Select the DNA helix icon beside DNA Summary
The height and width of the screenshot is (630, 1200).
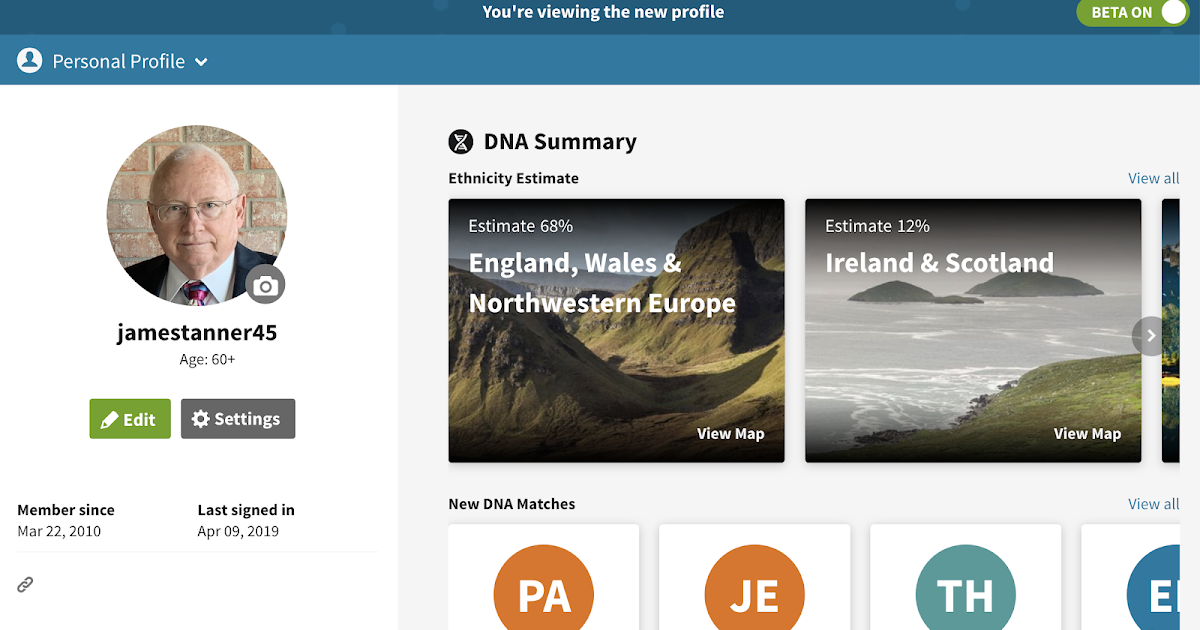pos(461,141)
